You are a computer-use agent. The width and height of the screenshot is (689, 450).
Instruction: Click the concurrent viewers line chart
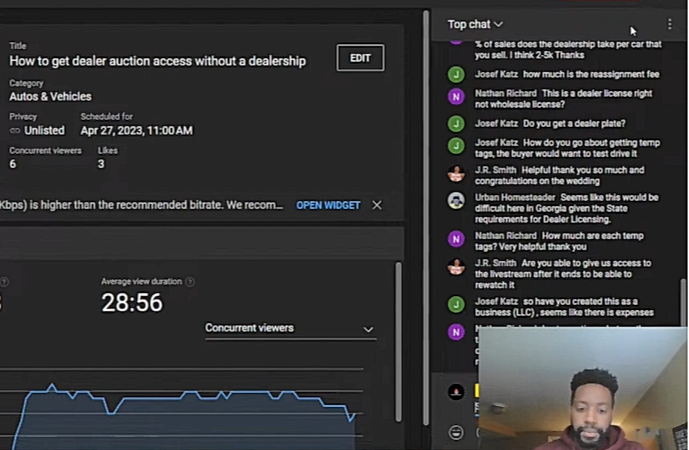pyautogui.click(x=182, y=410)
